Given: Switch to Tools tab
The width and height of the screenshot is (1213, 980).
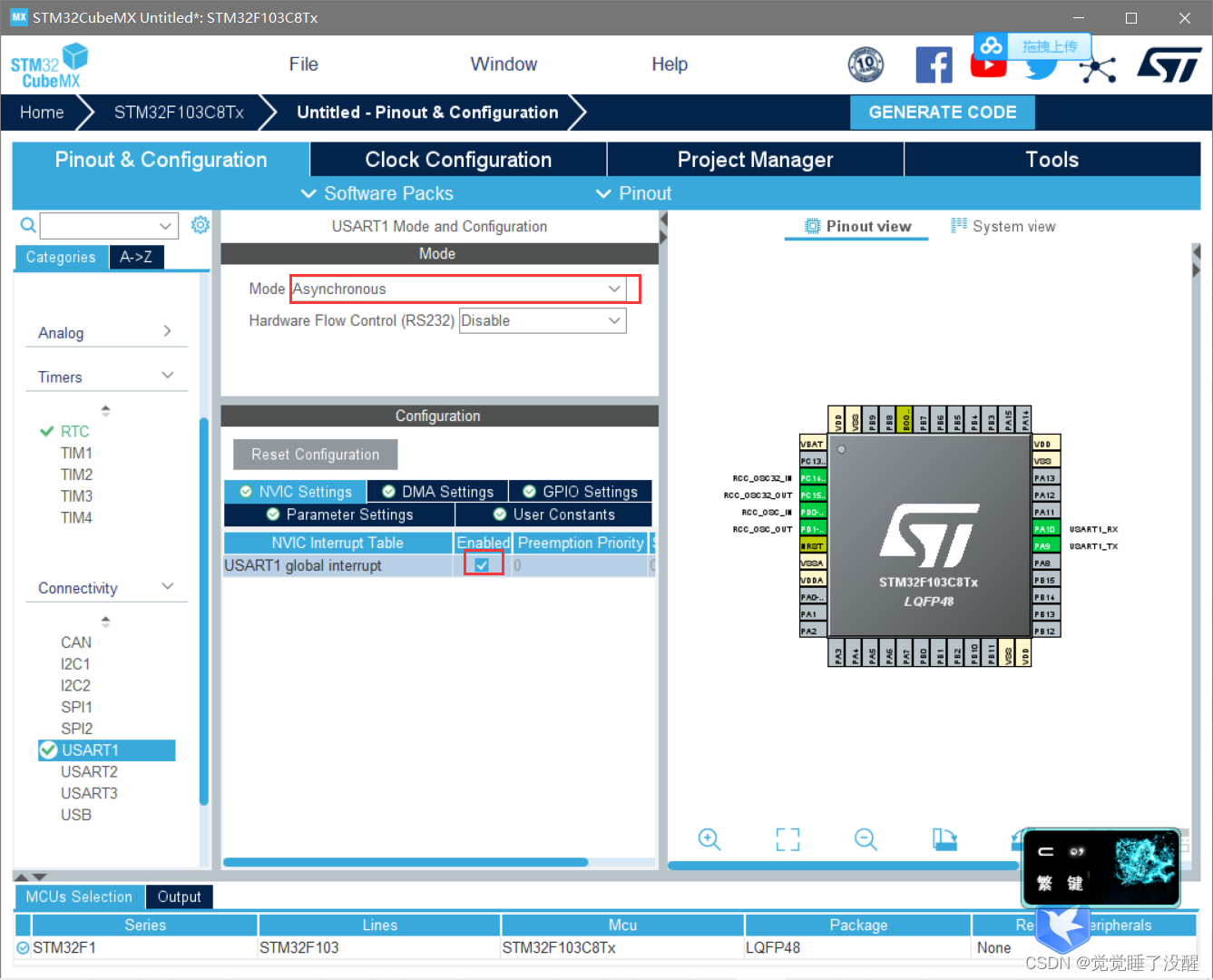Looking at the screenshot, I should click(1052, 160).
